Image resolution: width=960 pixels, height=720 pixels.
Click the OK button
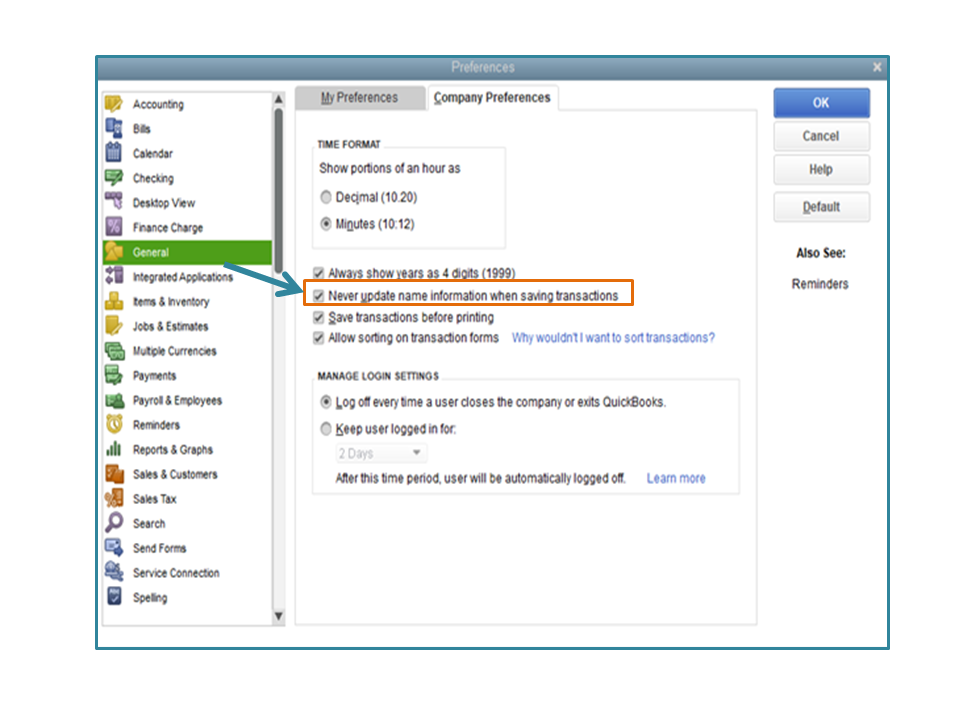click(821, 103)
